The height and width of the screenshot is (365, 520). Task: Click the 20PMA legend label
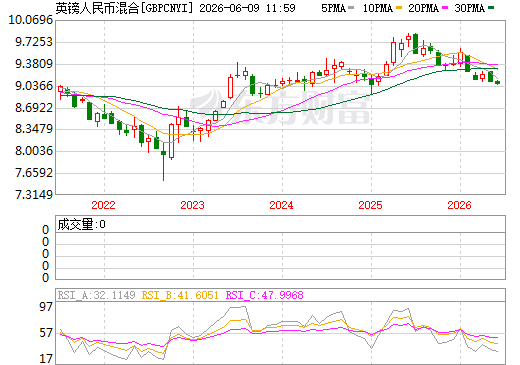click(423, 8)
